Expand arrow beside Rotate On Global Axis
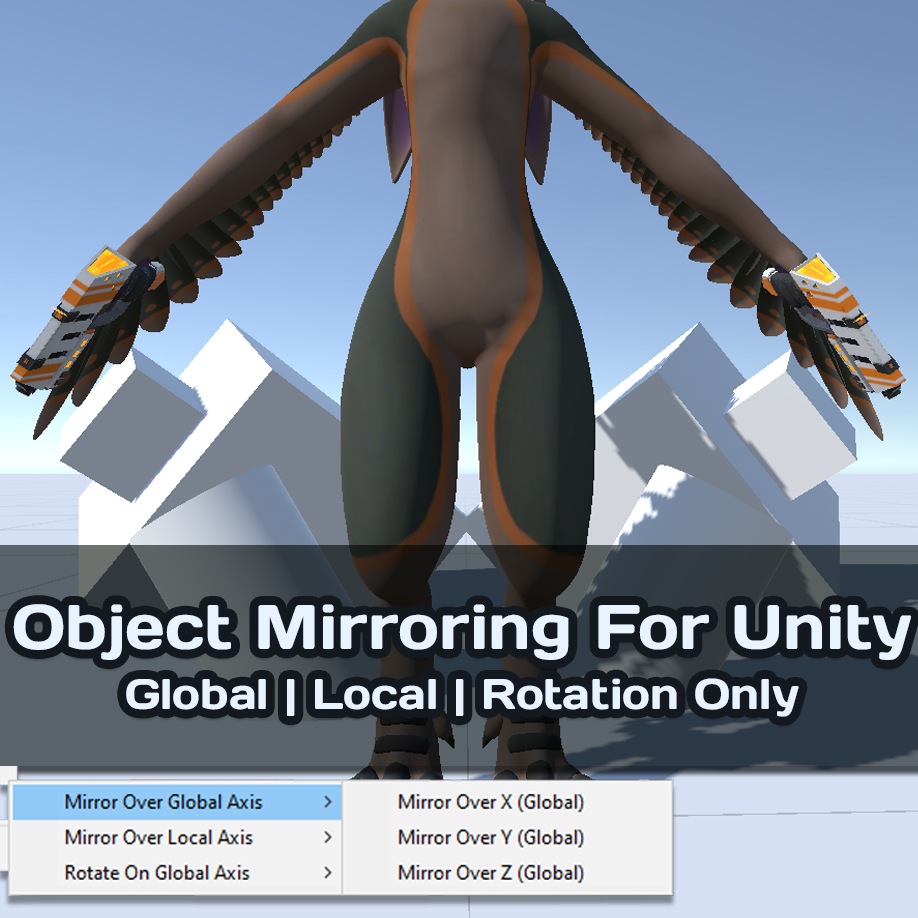The height and width of the screenshot is (918, 918). click(328, 872)
